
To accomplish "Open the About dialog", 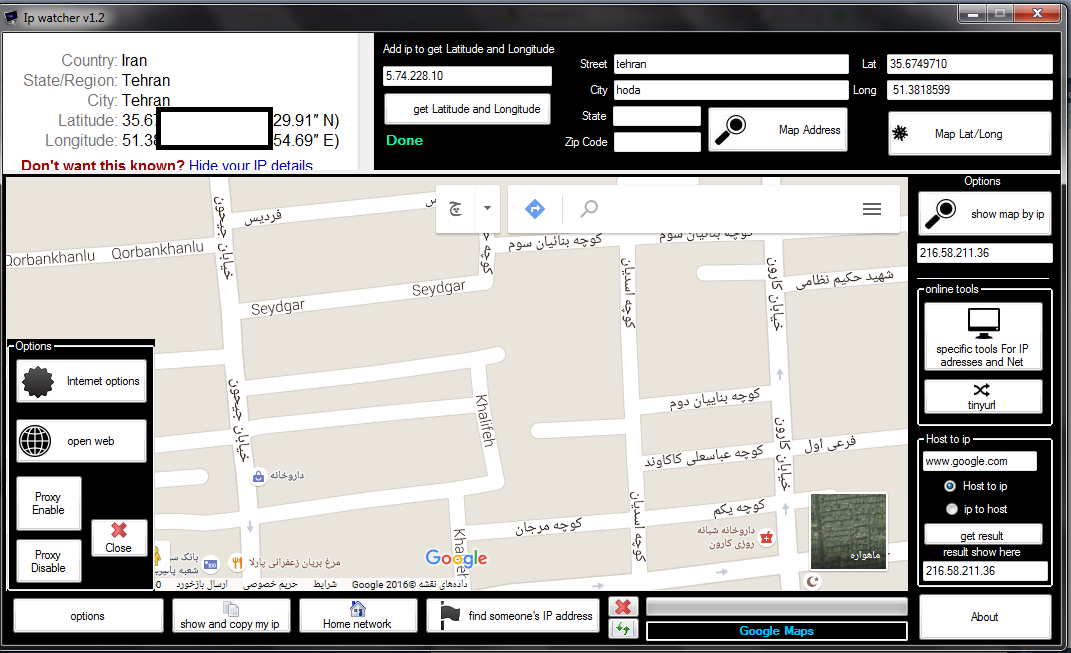I will tap(984, 617).
